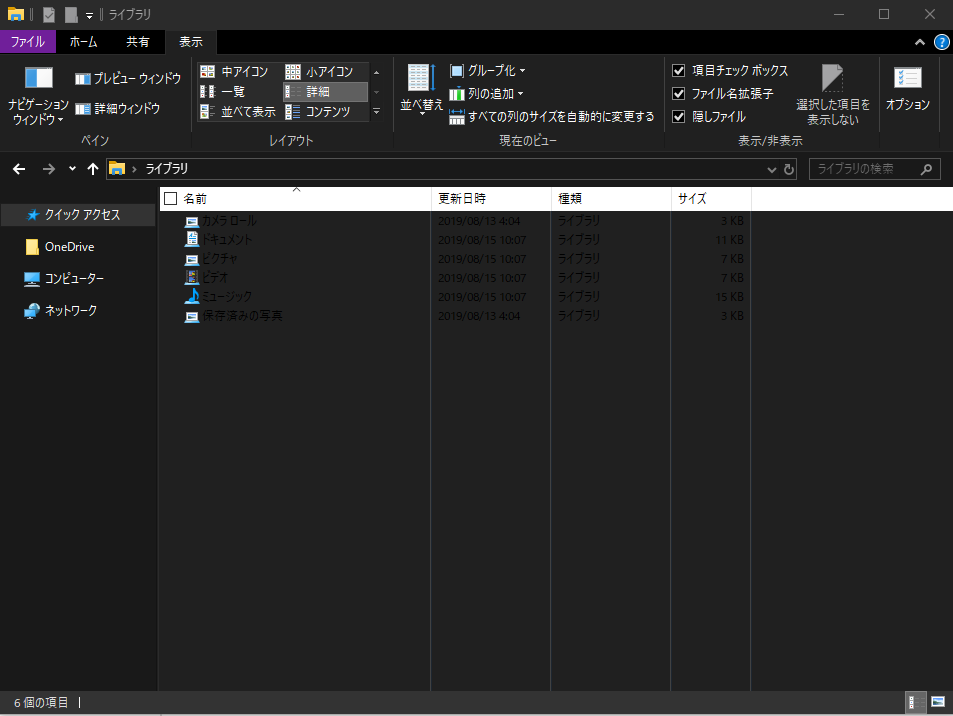Select Details layout (詳細)
Image resolution: width=953 pixels, height=716 pixels.
coord(325,92)
